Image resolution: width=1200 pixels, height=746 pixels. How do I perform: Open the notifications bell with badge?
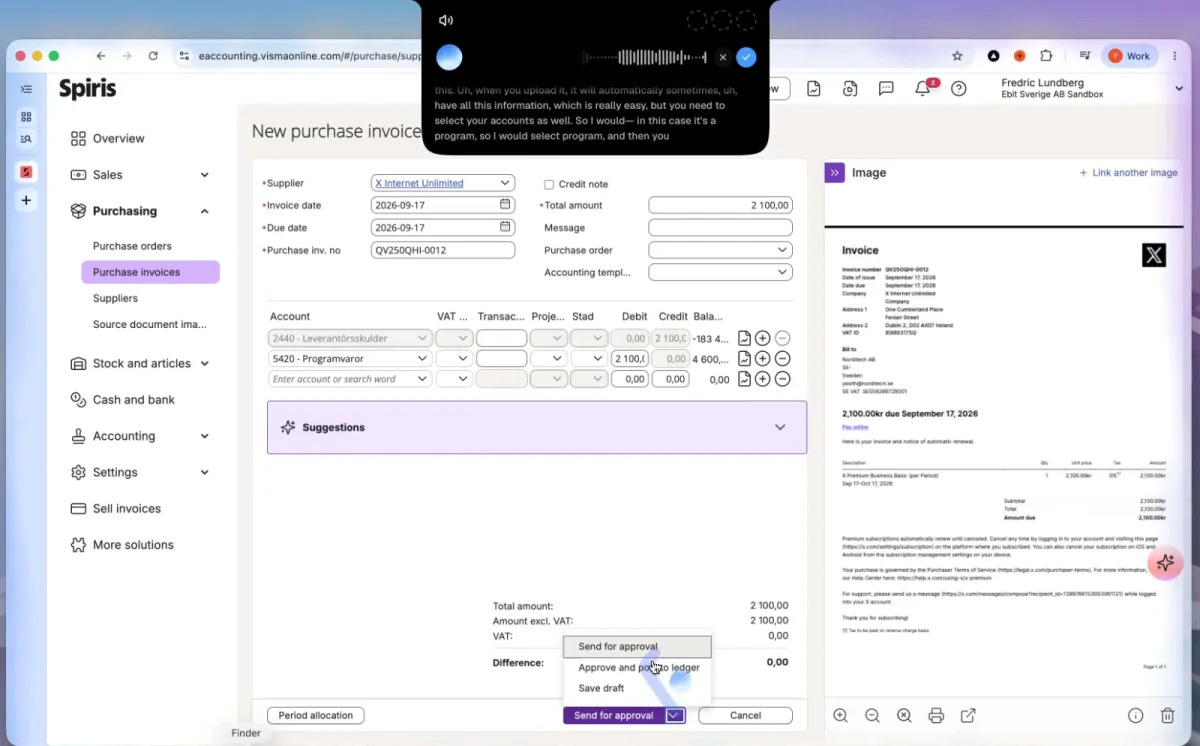coord(923,88)
